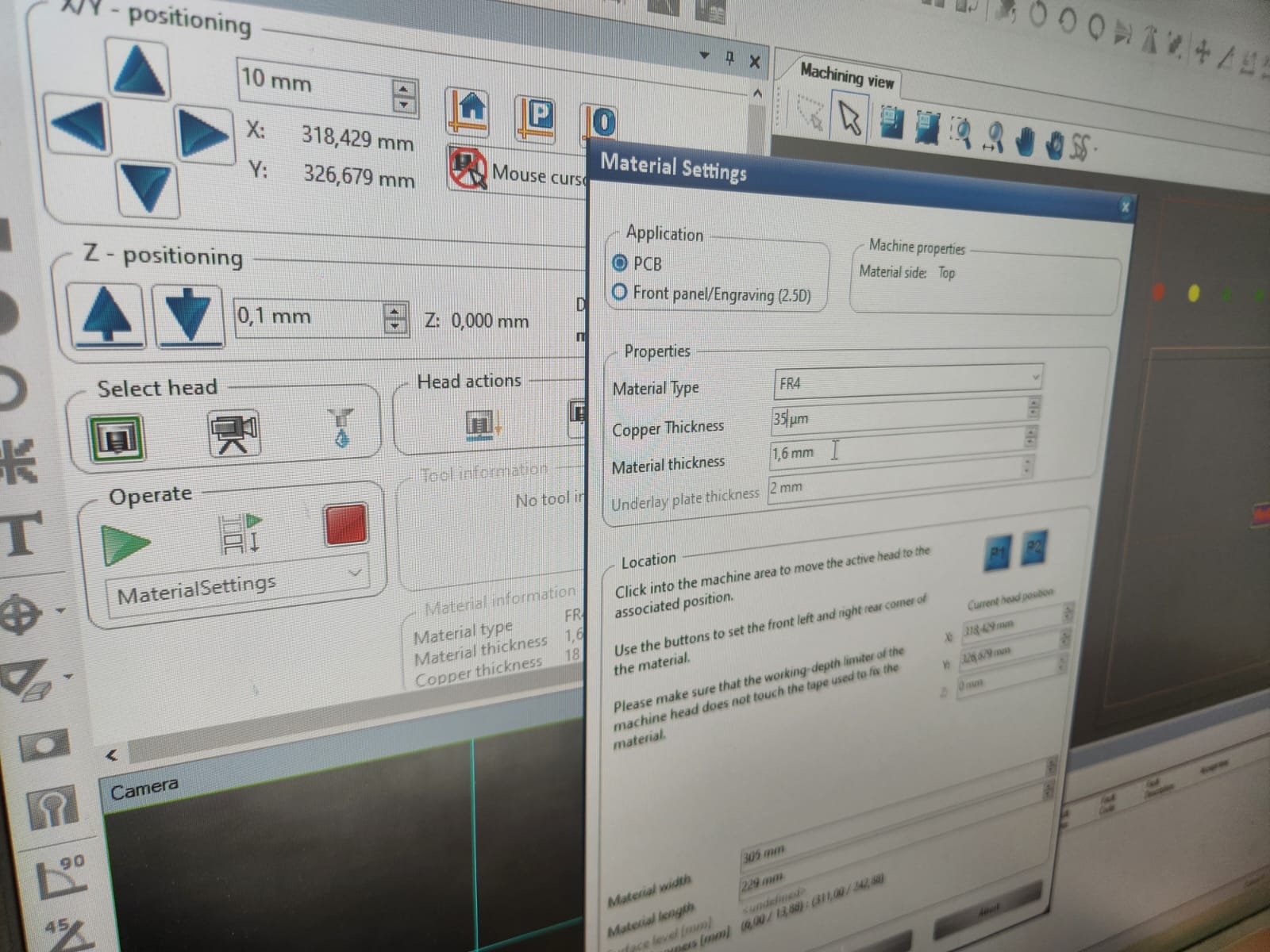This screenshot has width=1270, height=952.
Task: Adjust the 0,1 mm Z step spinner
Action: pyautogui.click(x=395, y=319)
